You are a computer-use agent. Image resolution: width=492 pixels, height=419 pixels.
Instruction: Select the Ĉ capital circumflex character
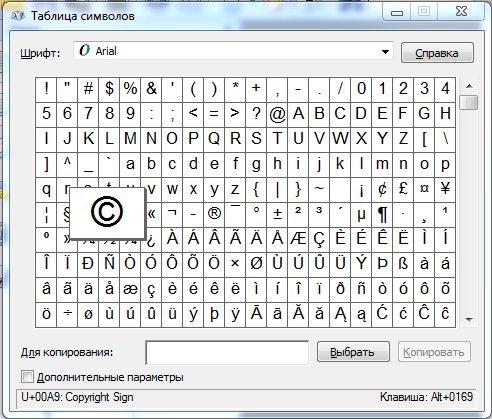(x=424, y=314)
